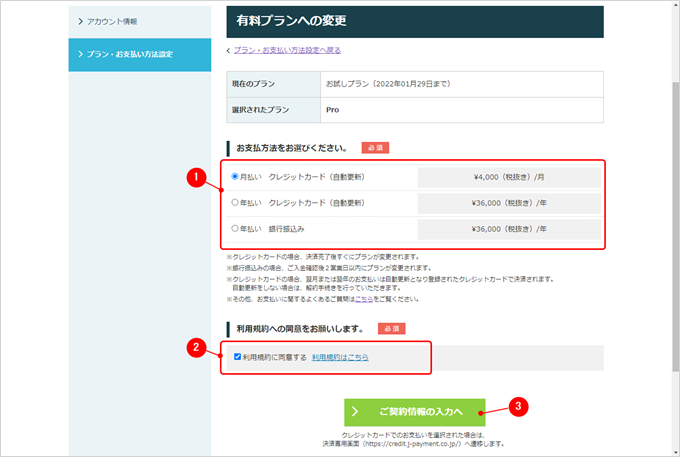Click the ご契約情報の入力へ button
Image resolution: width=680 pixels, height=457 pixels.
415,412
